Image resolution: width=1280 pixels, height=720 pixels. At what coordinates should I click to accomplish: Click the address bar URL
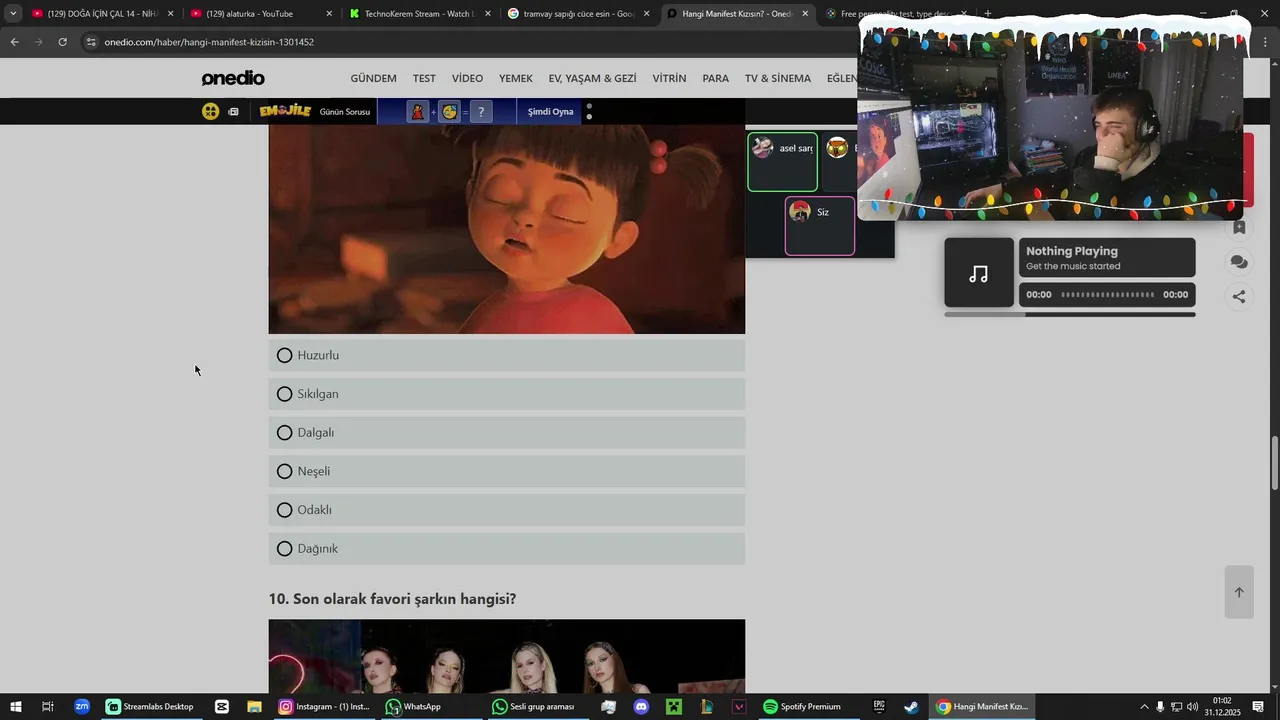pos(209,42)
